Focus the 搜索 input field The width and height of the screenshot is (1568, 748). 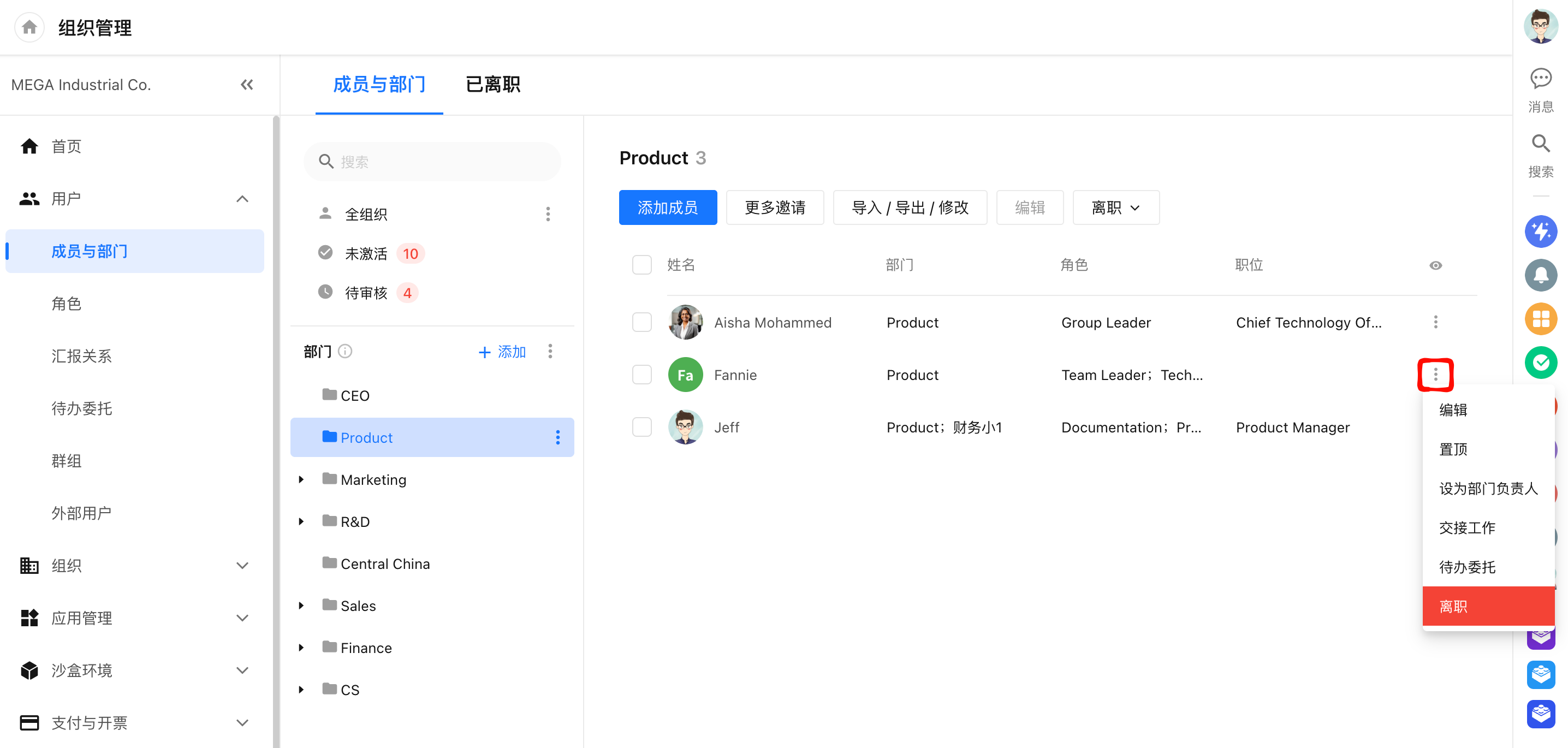(x=431, y=161)
